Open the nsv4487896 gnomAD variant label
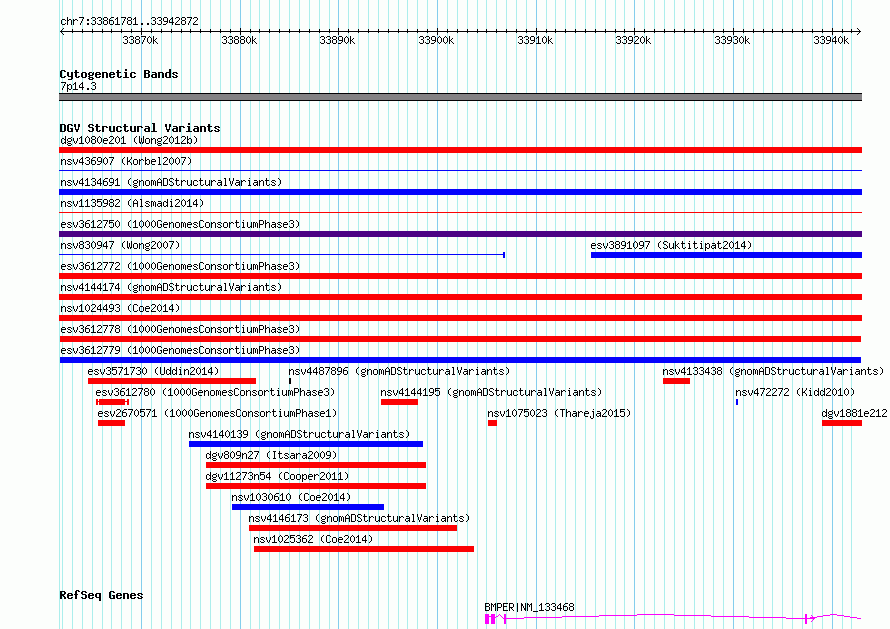Screen dimensions: 890x629 [x=399, y=371]
